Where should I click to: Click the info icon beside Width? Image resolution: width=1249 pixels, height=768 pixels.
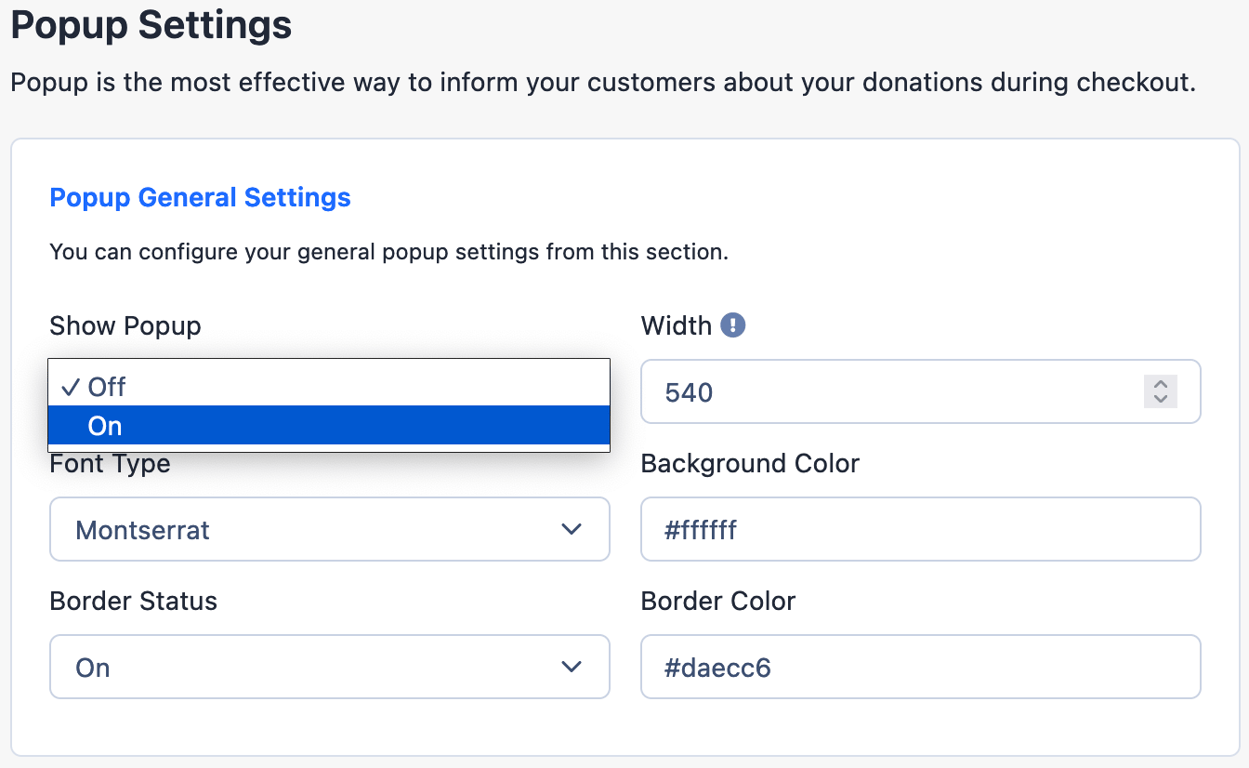[733, 325]
